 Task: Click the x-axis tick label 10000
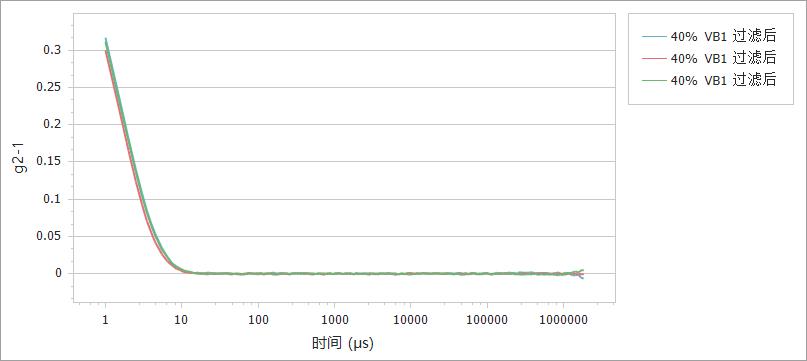click(x=410, y=320)
